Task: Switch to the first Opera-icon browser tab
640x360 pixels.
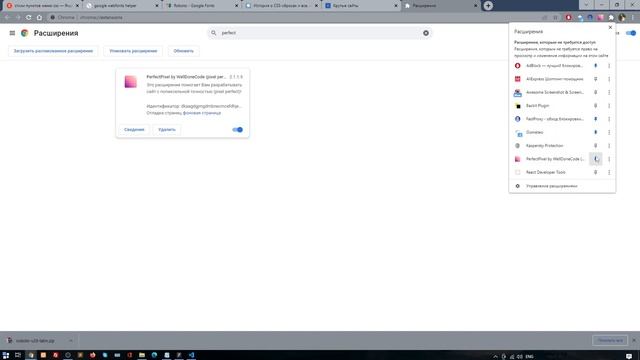Action: tap(42, 6)
